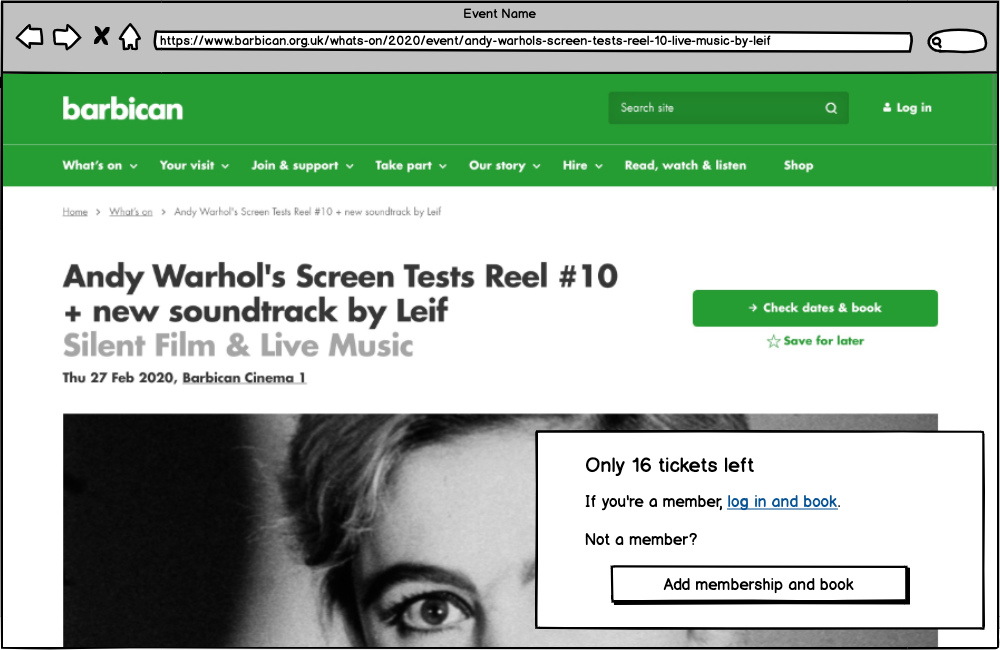Expand the What's on menu
Image resolution: width=1000 pixels, height=650 pixels.
[x=99, y=166]
